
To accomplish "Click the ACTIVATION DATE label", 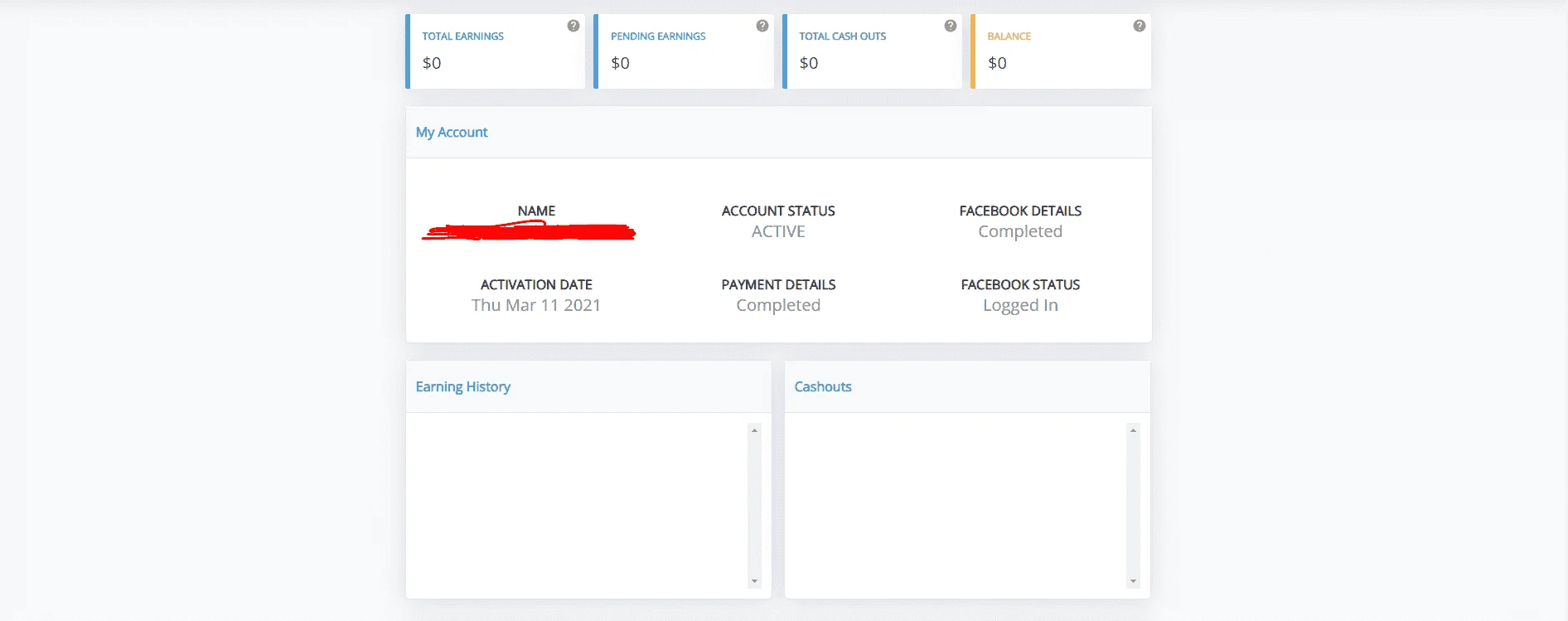I will click(536, 285).
